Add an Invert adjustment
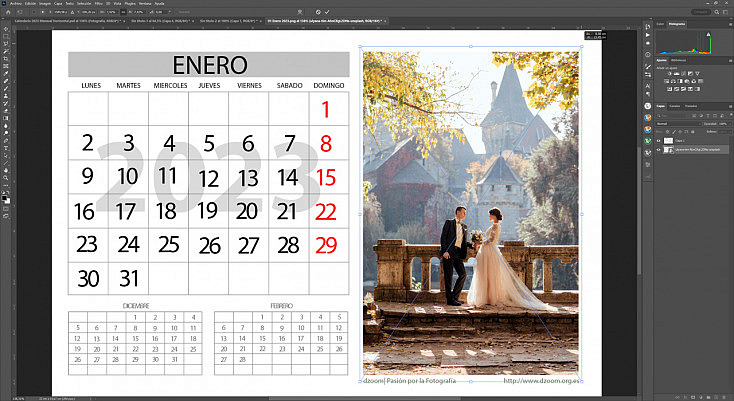The width and height of the screenshot is (734, 401). tap(669, 89)
